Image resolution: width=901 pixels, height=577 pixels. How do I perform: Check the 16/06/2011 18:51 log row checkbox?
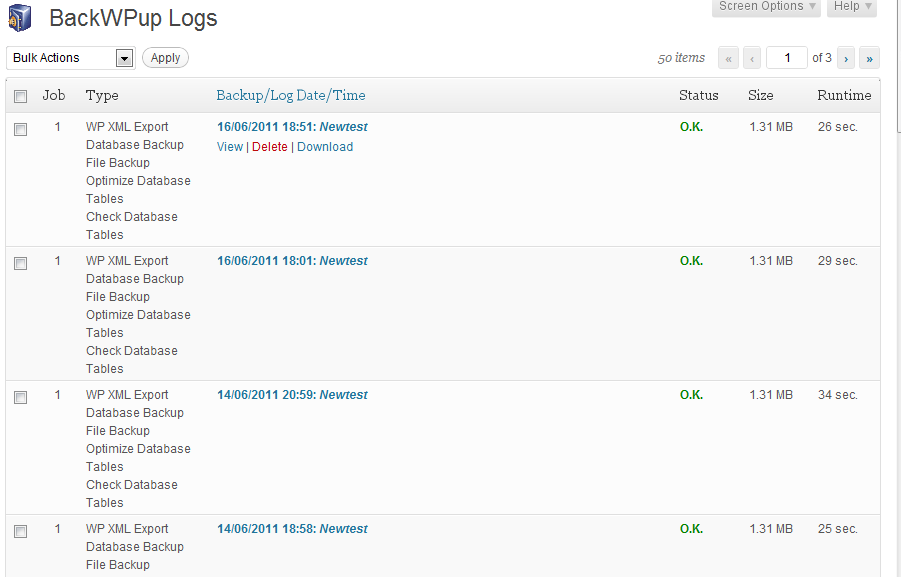pyautogui.click(x=20, y=129)
